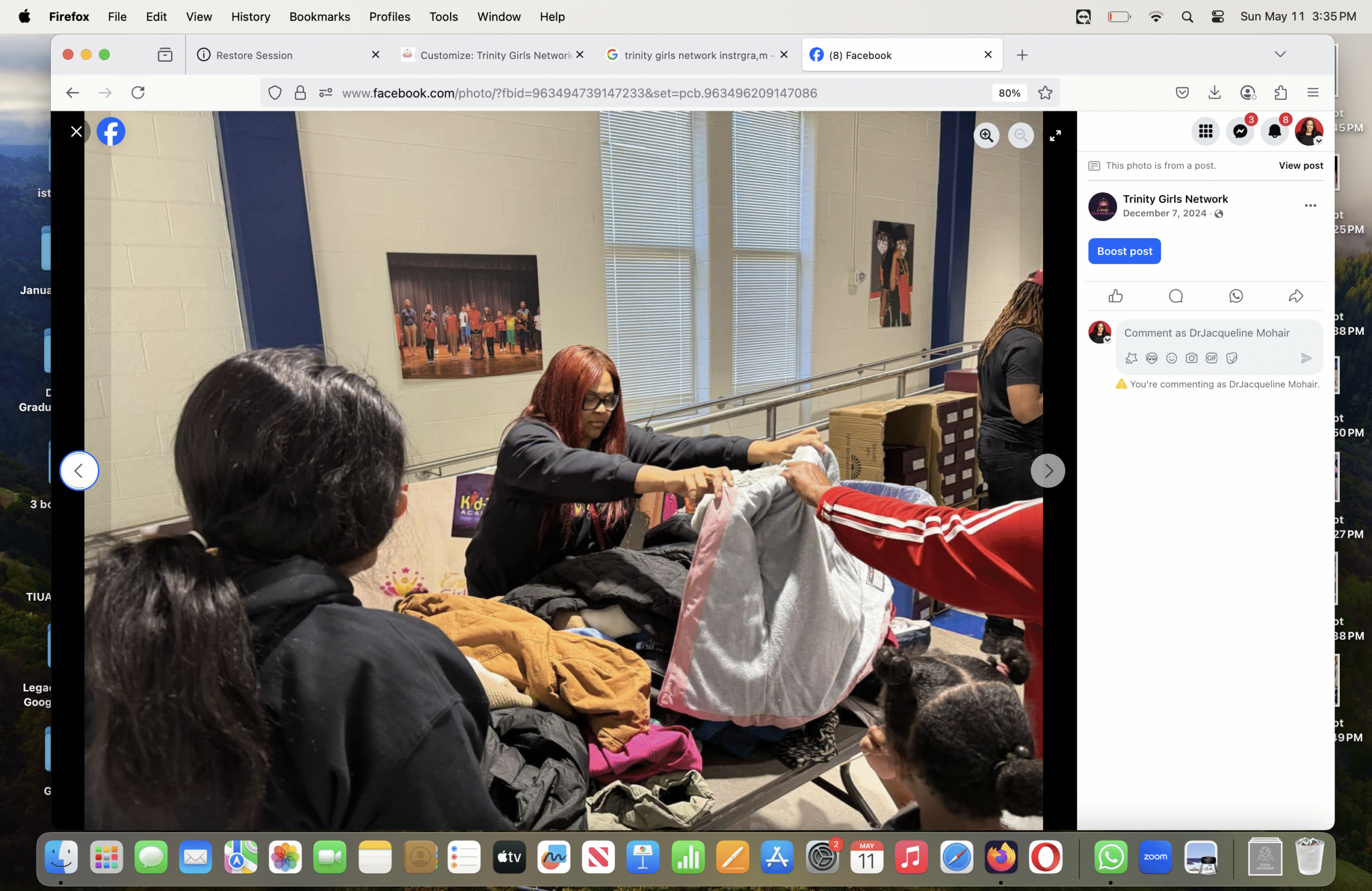Open Facebook notifications bell

tap(1274, 131)
